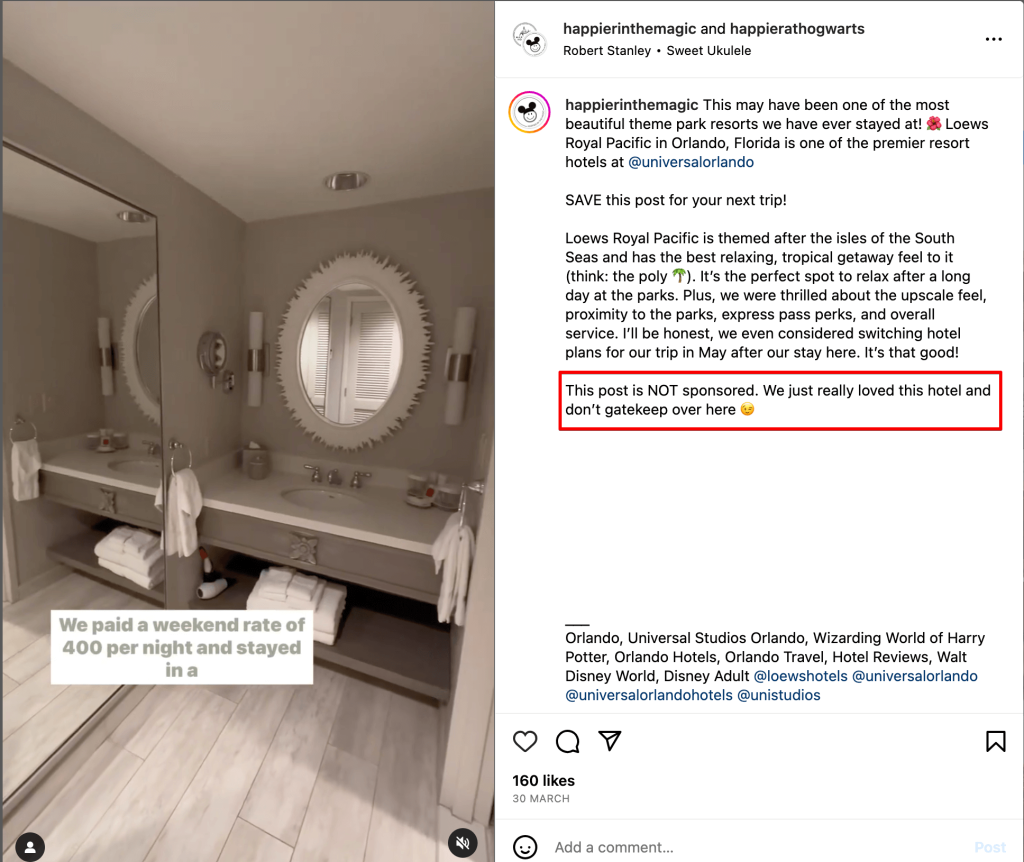Open emoji picker in comment box
The height and width of the screenshot is (862, 1024).
coord(525,847)
